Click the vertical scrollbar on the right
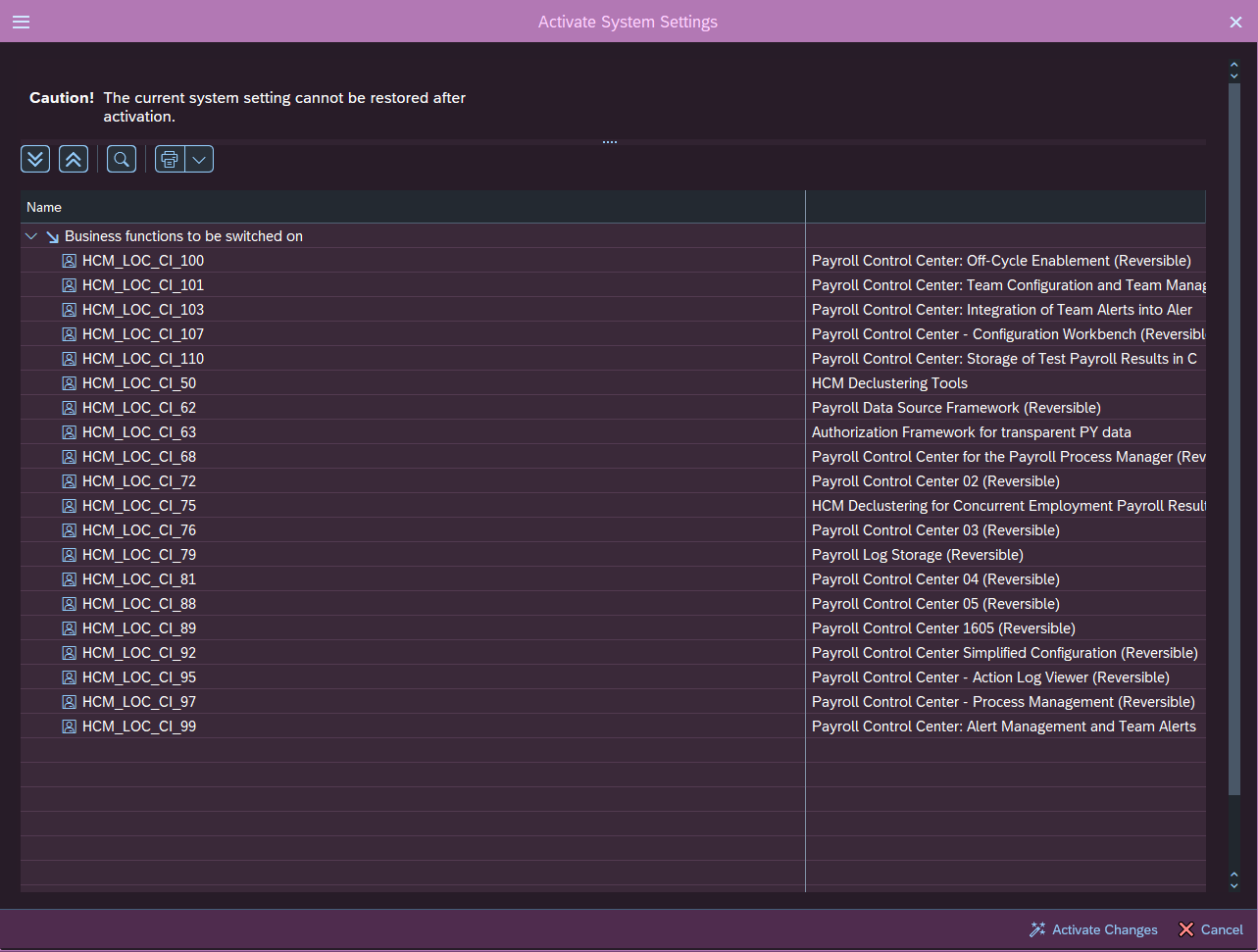Viewport: 1258px width, 952px height. pyautogui.click(x=1234, y=441)
